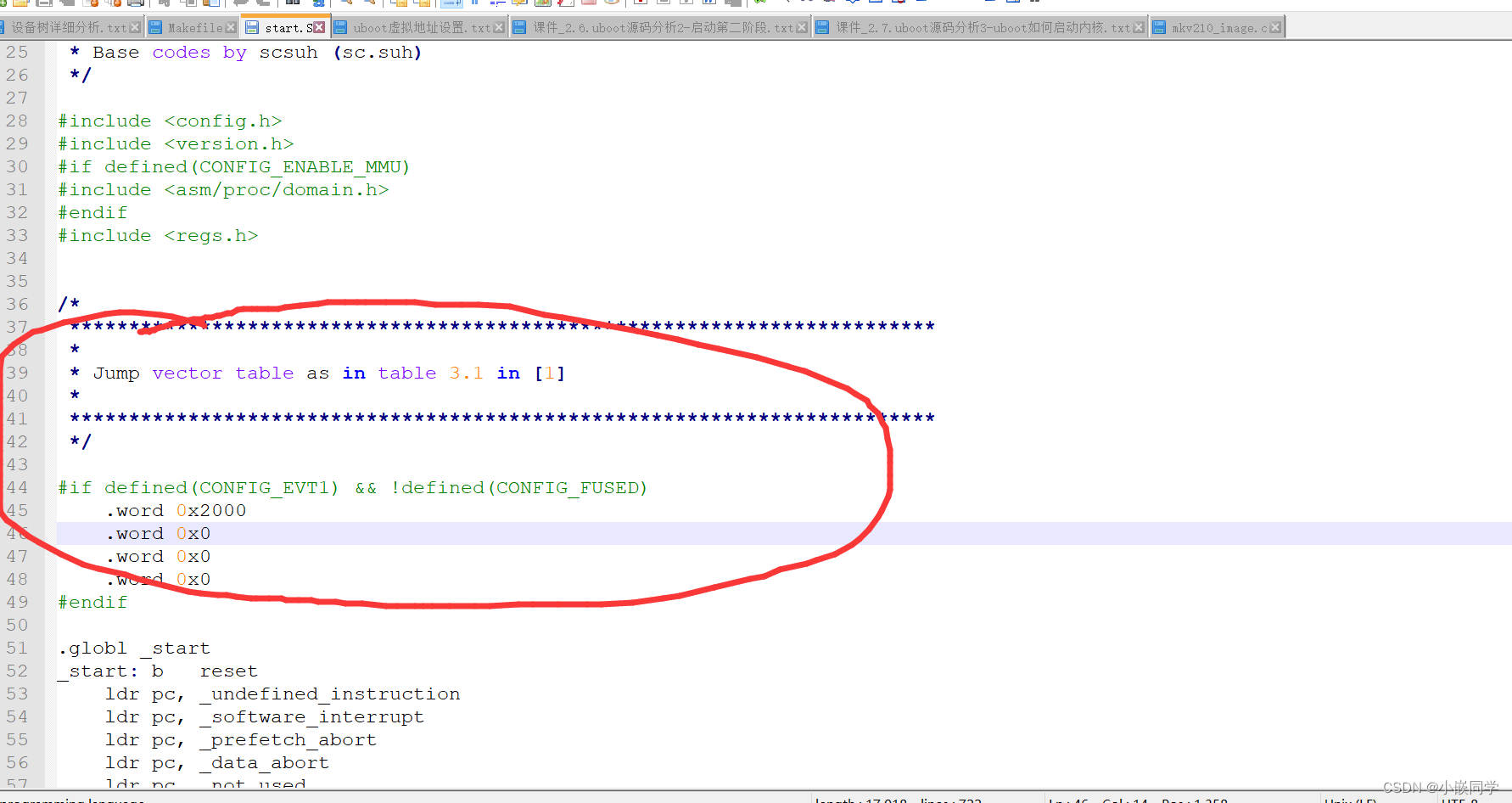Close the 课件_2.7 uboot源码分析3 tab
The width and height of the screenshot is (1512, 803).
pyautogui.click(x=1139, y=28)
